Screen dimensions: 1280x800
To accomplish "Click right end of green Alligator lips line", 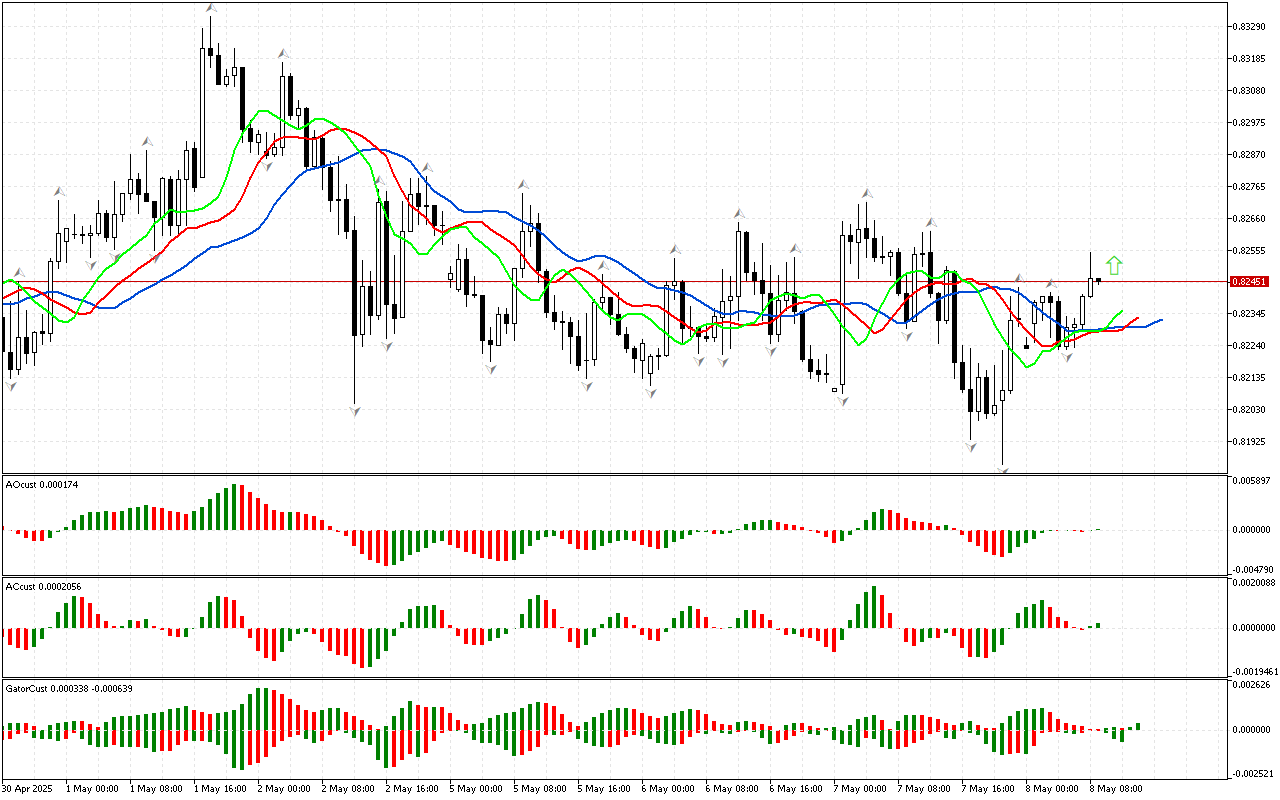I will pyautogui.click(x=1122, y=311).
